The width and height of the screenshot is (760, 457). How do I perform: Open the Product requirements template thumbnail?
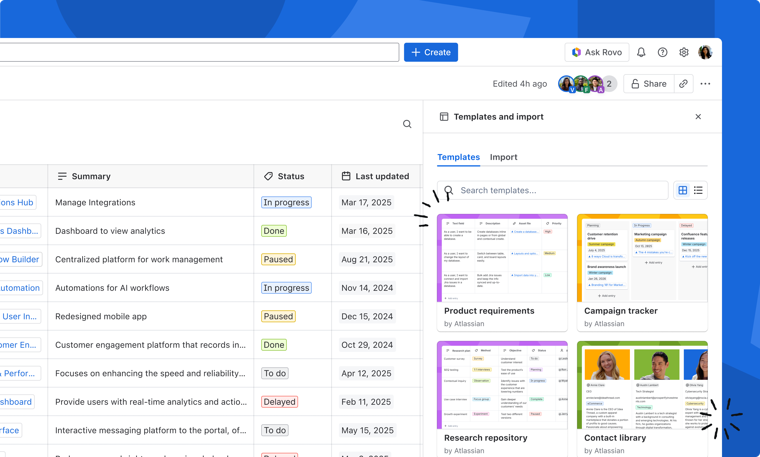(502, 258)
